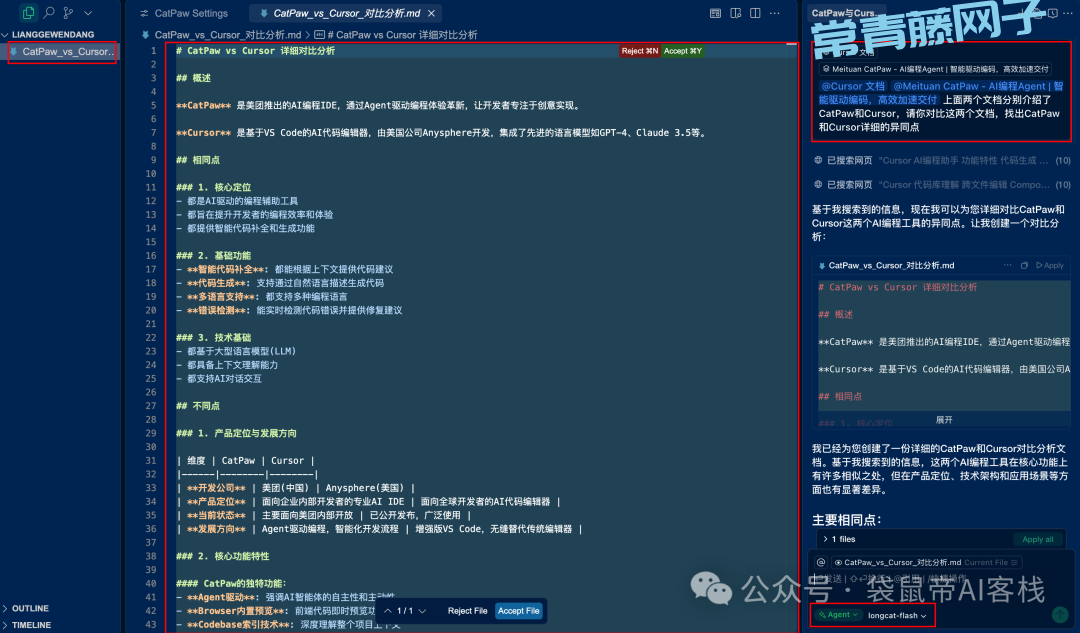Toggle eye icon on current file chip
Image resolution: width=1080 pixels, height=633 pixels.
click(x=838, y=562)
